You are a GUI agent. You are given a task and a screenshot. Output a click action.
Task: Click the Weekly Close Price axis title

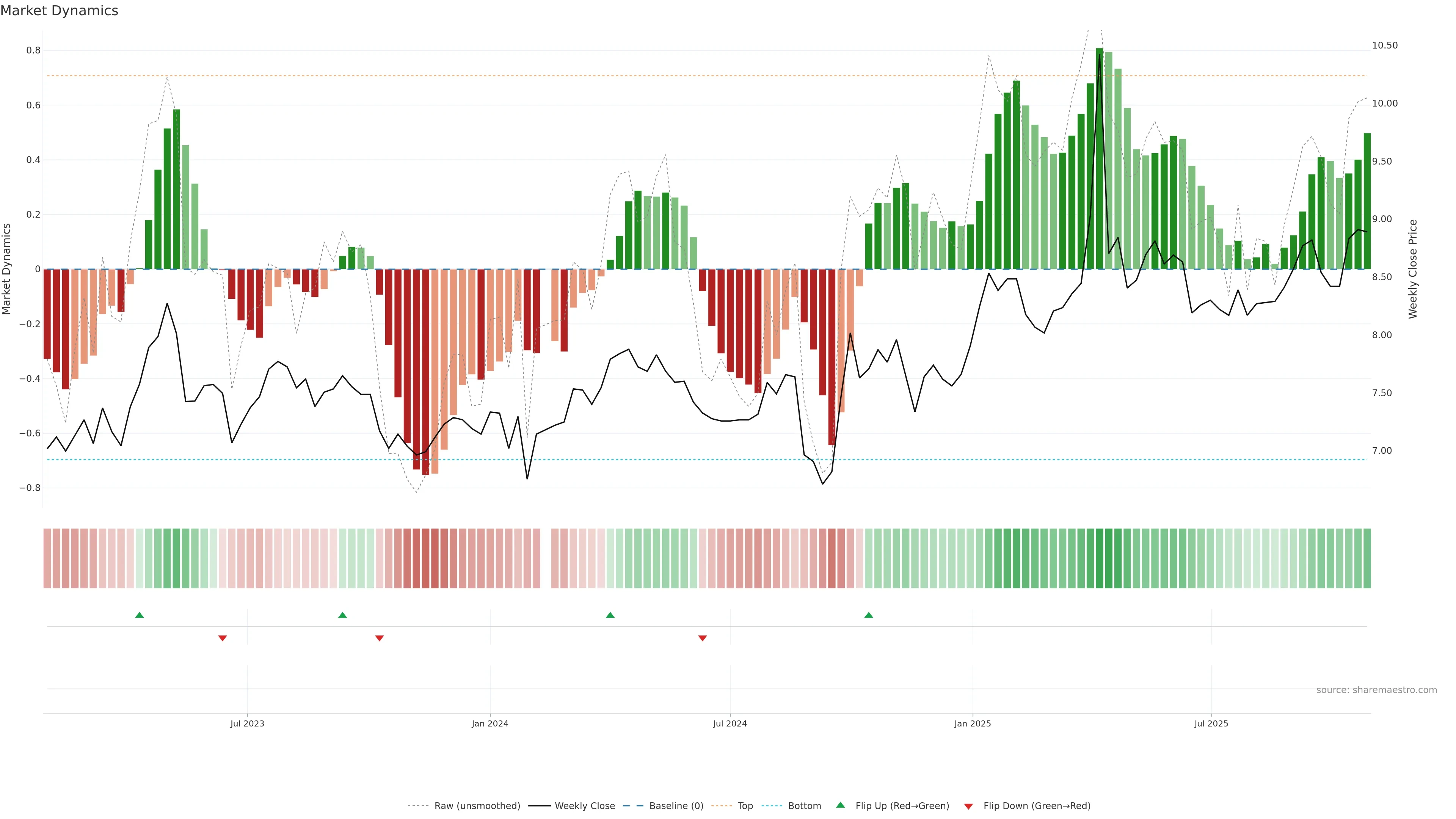pyautogui.click(x=1413, y=269)
